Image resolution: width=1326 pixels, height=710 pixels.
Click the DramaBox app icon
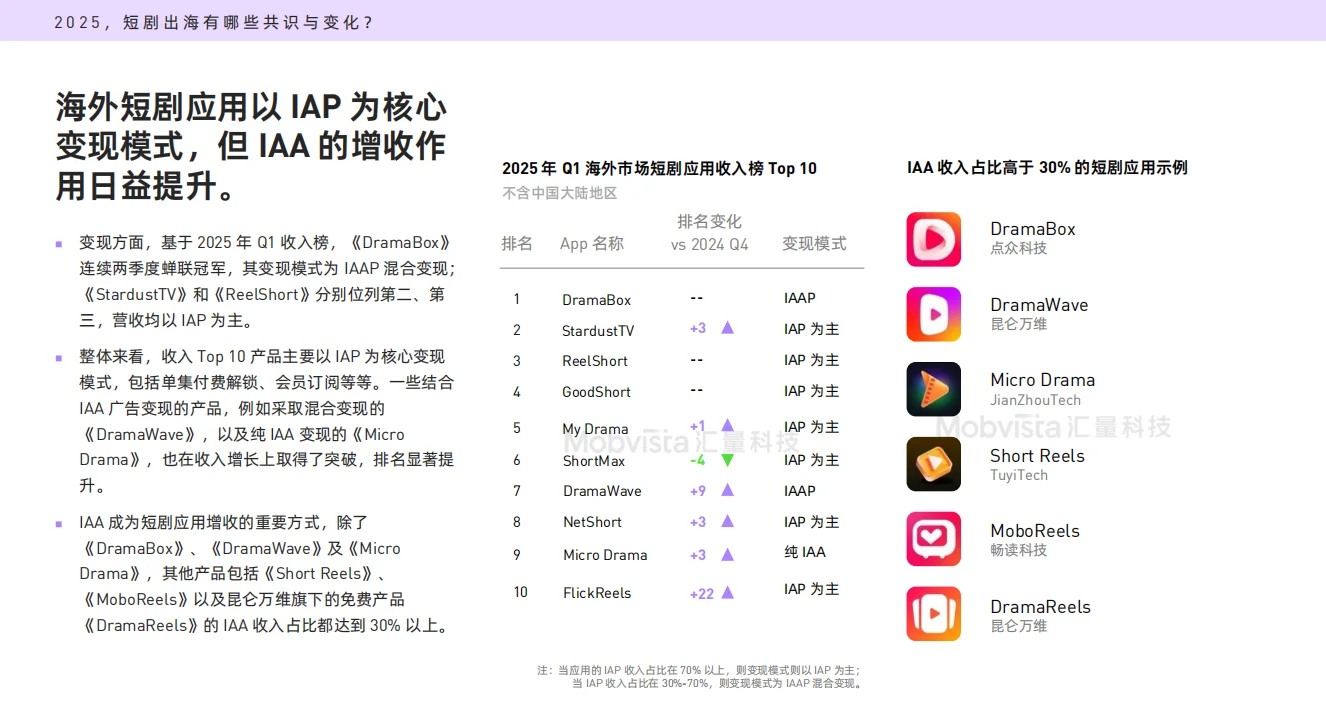[x=933, y=239]
